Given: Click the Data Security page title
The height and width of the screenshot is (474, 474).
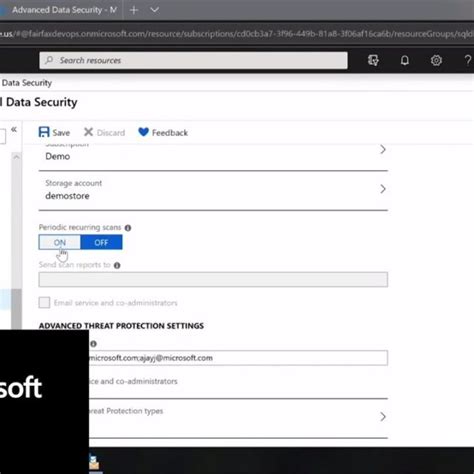Looking at the screenshot, I should click(x=39, y=102).
